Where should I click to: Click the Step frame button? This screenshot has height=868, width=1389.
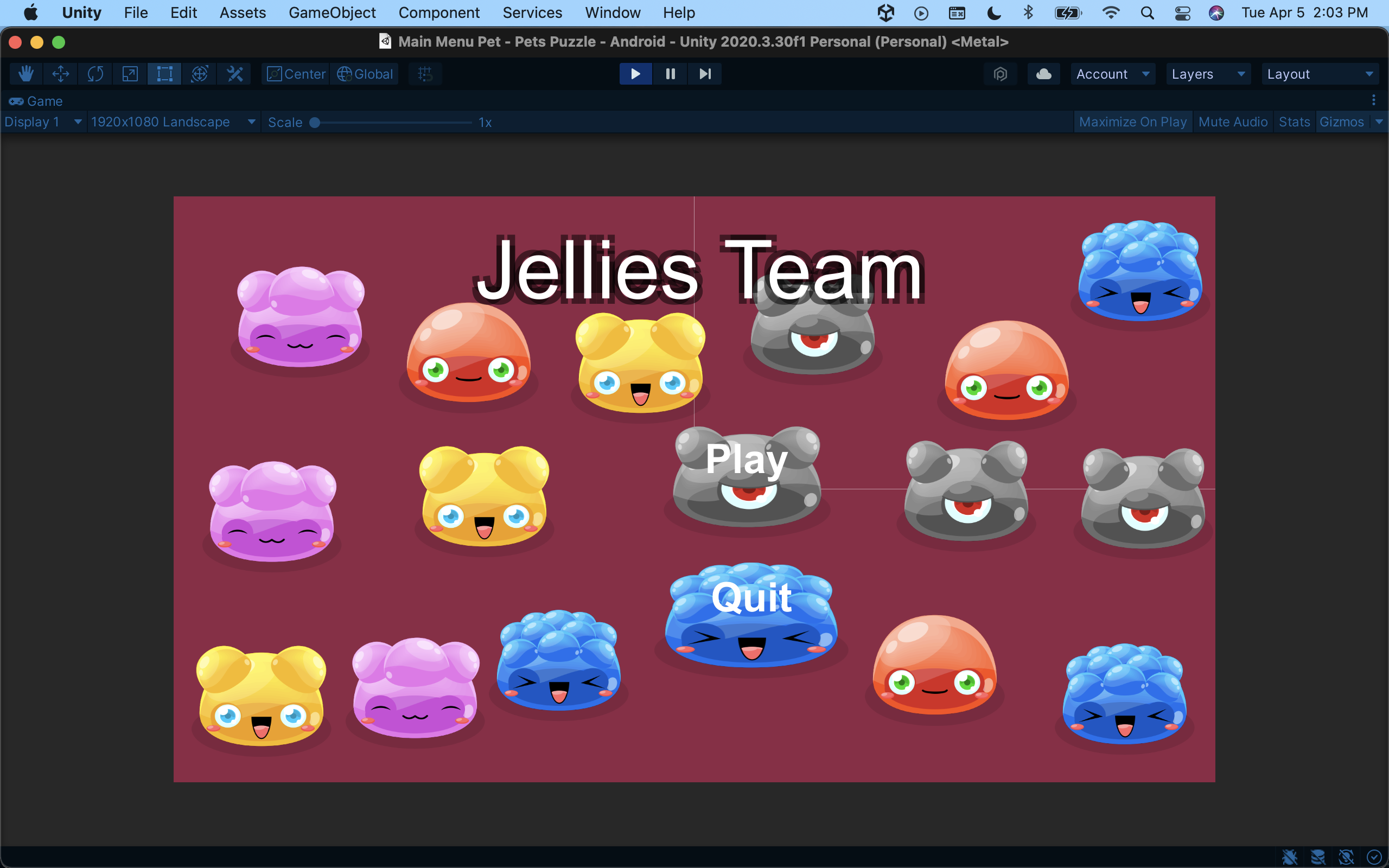[705, 74]
